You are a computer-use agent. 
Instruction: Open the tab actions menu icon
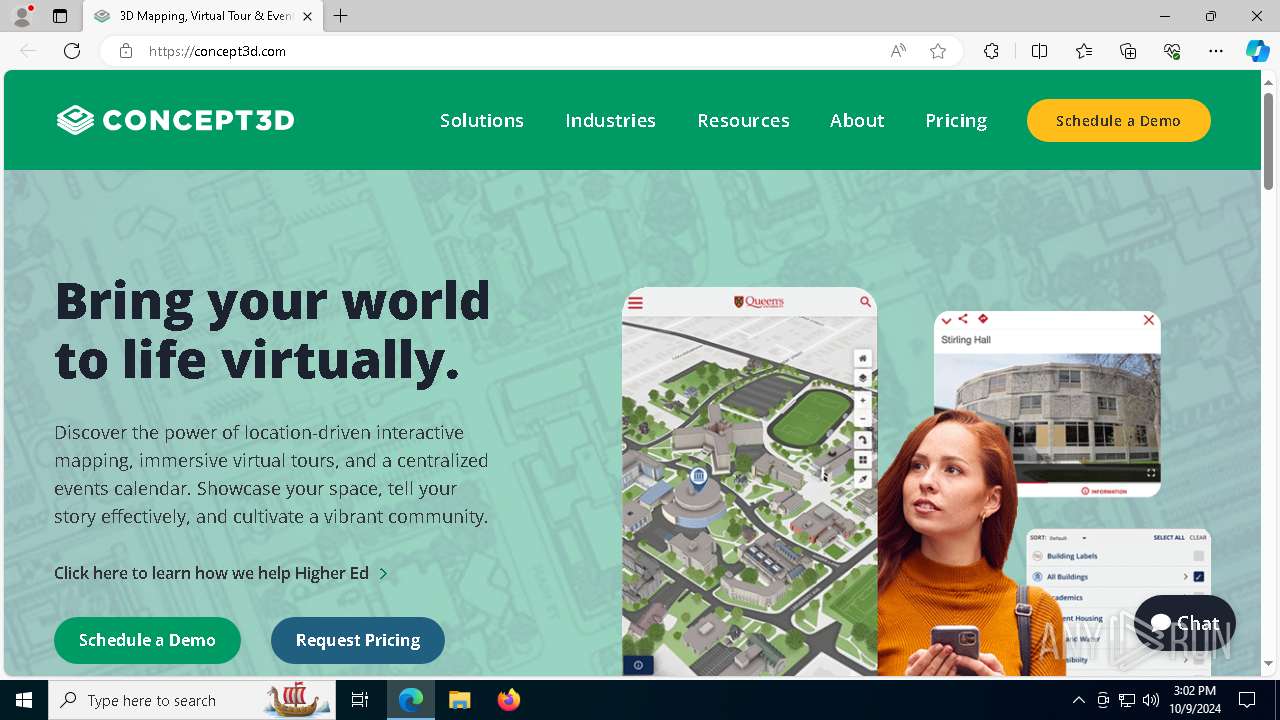coord(60,16)
